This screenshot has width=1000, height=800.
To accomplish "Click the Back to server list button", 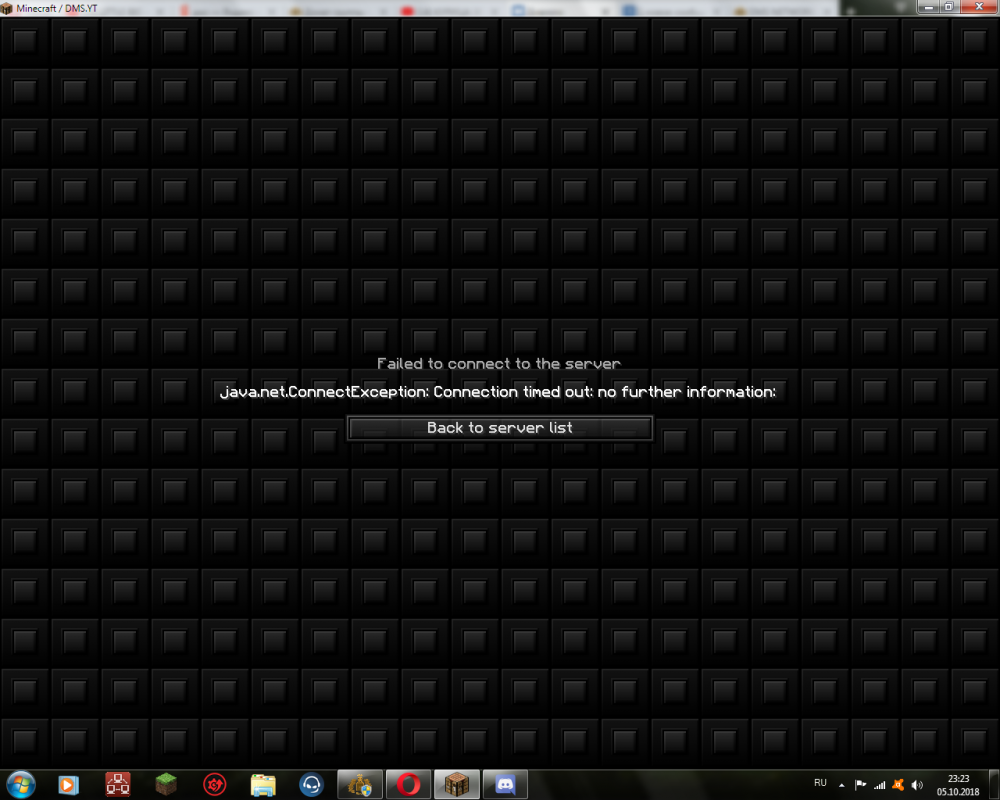I will (x=500, y=428).
